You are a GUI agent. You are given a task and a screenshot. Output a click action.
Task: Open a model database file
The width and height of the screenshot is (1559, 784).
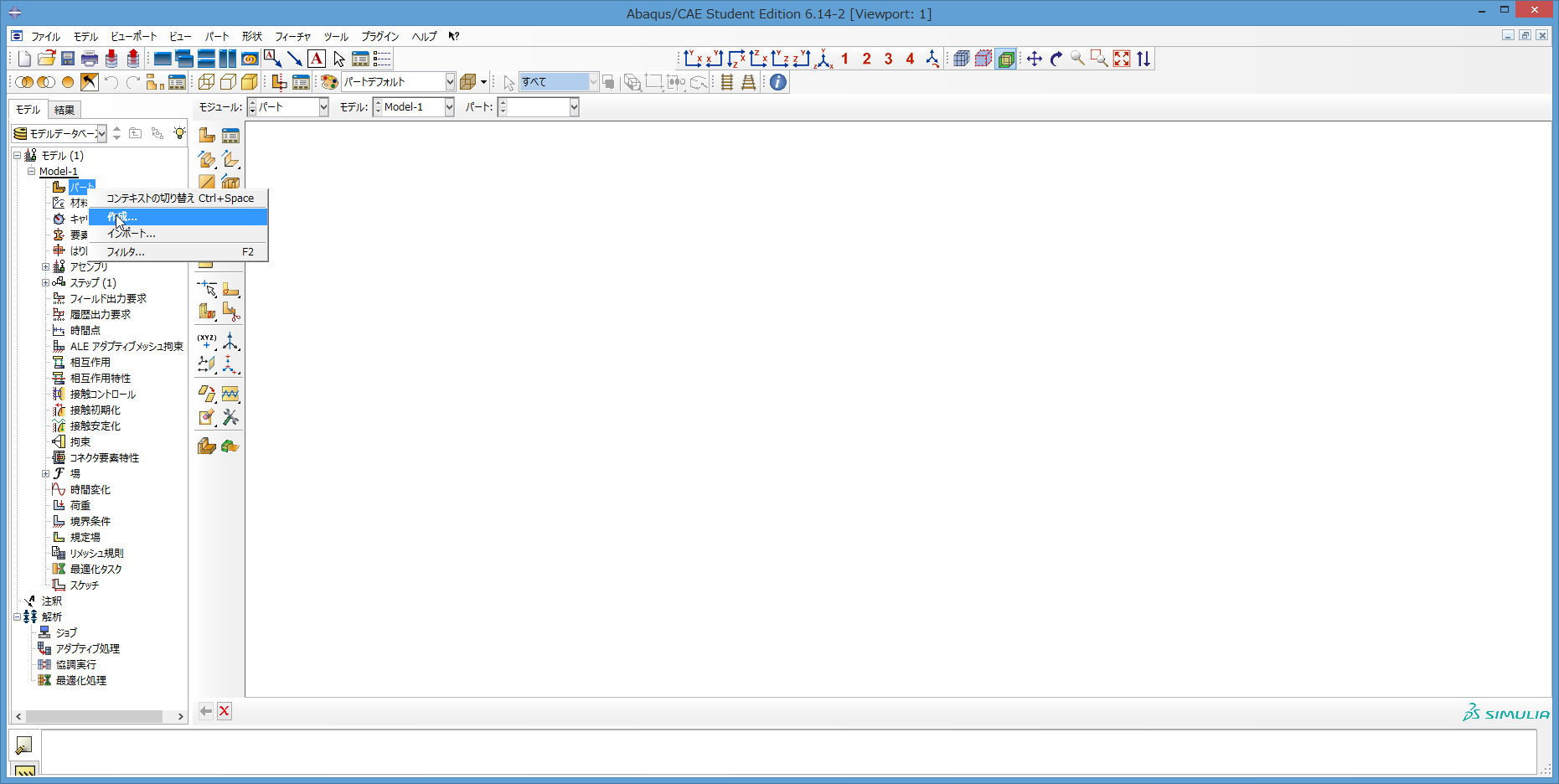(x=46, y=59)
